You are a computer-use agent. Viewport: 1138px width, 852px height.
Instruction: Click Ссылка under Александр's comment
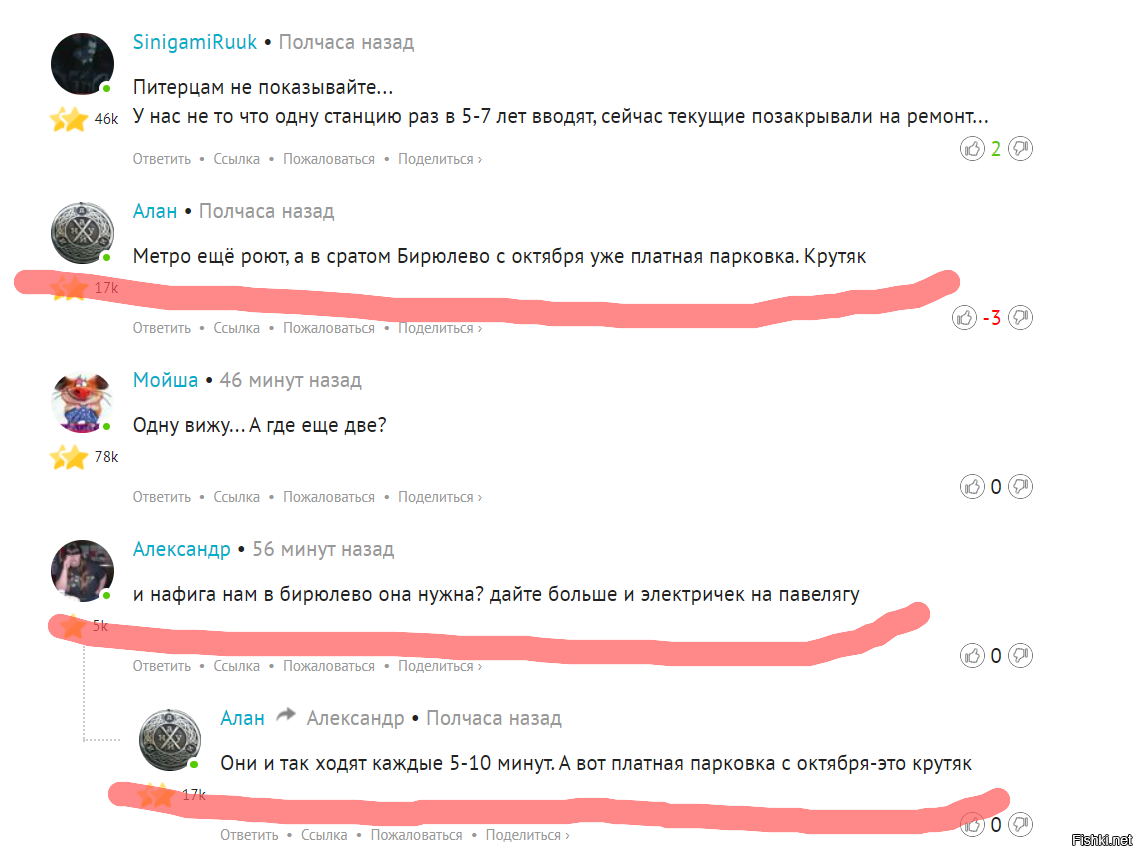coord(237,666)
